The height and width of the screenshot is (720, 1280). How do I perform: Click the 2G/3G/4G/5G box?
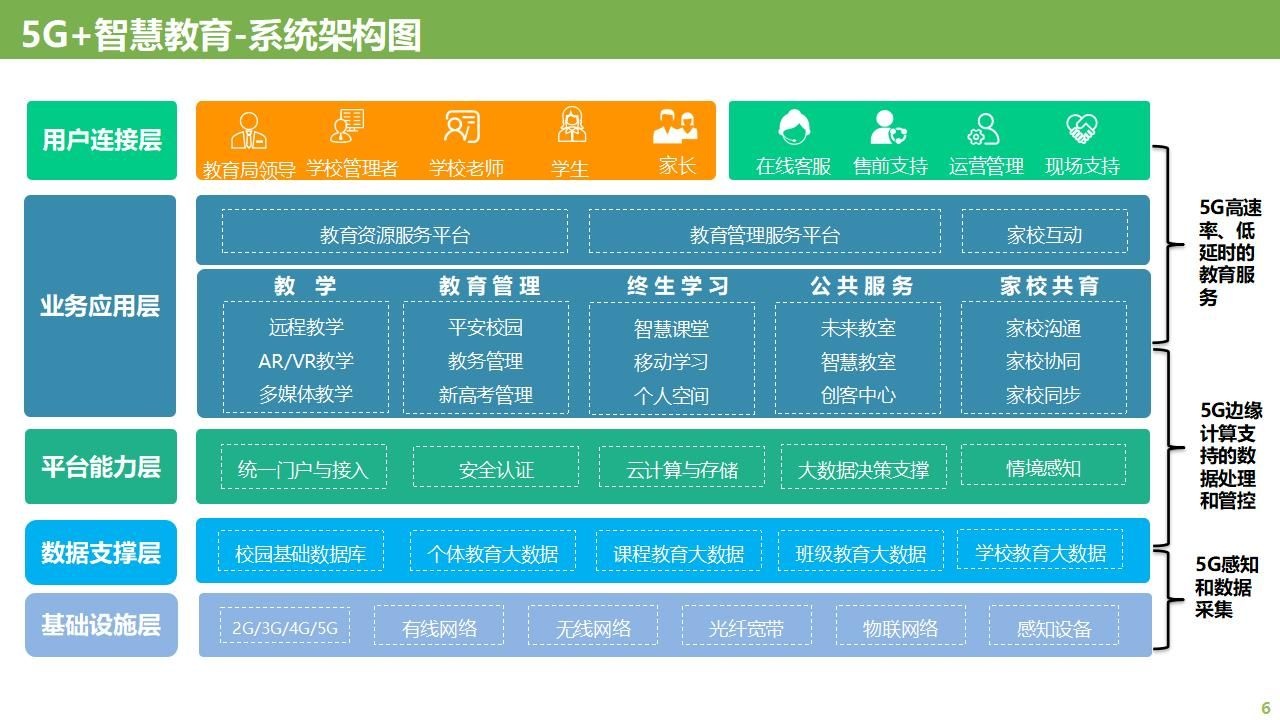pyautogui.click(x=286, y=626)
